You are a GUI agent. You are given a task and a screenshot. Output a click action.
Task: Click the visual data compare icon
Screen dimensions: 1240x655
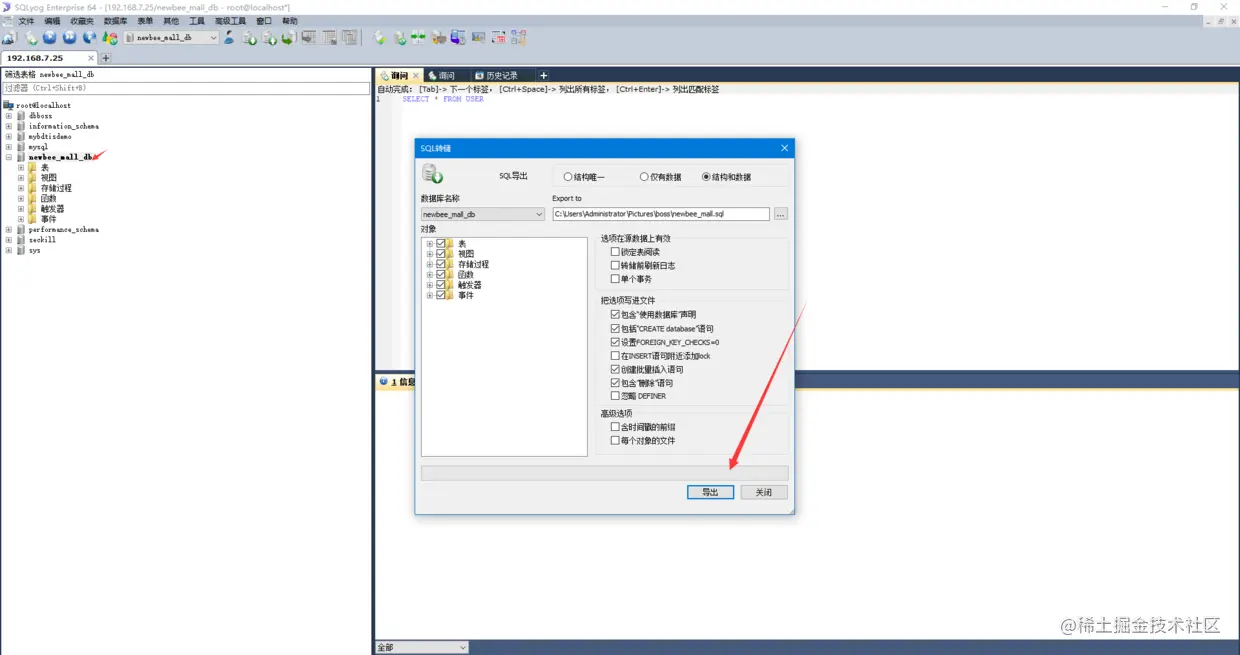pos(418,38)
